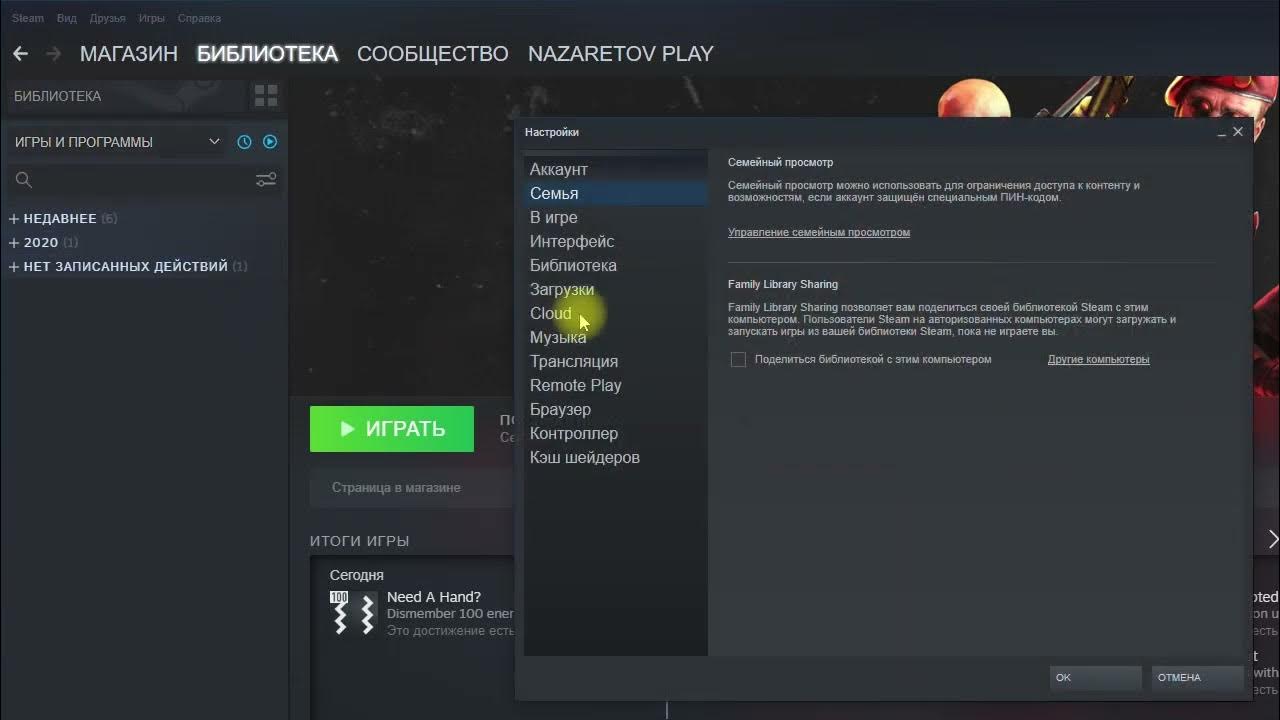Select Библиотека settings category
Screen dimensions: 1280x720
pos(615,265)
